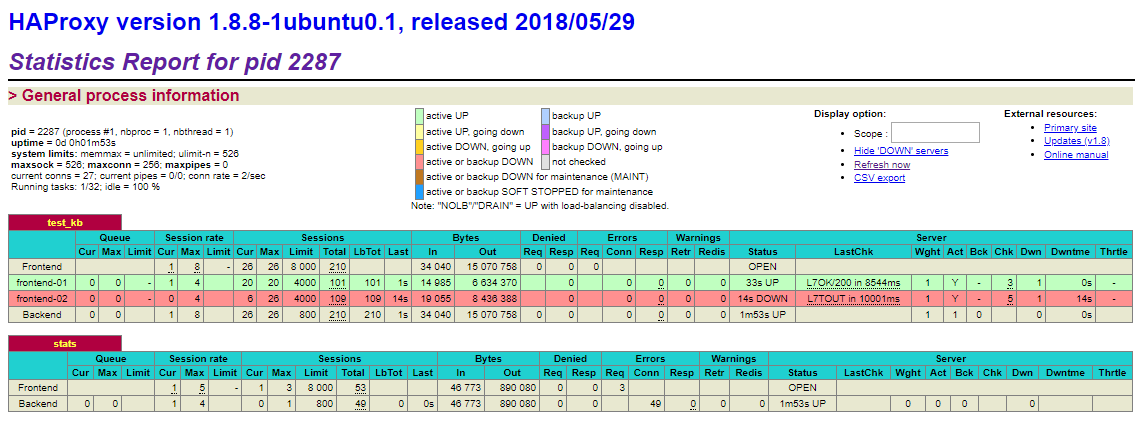
Task: Click the '14s DOWN' status cell
Action: coord(762,298)
